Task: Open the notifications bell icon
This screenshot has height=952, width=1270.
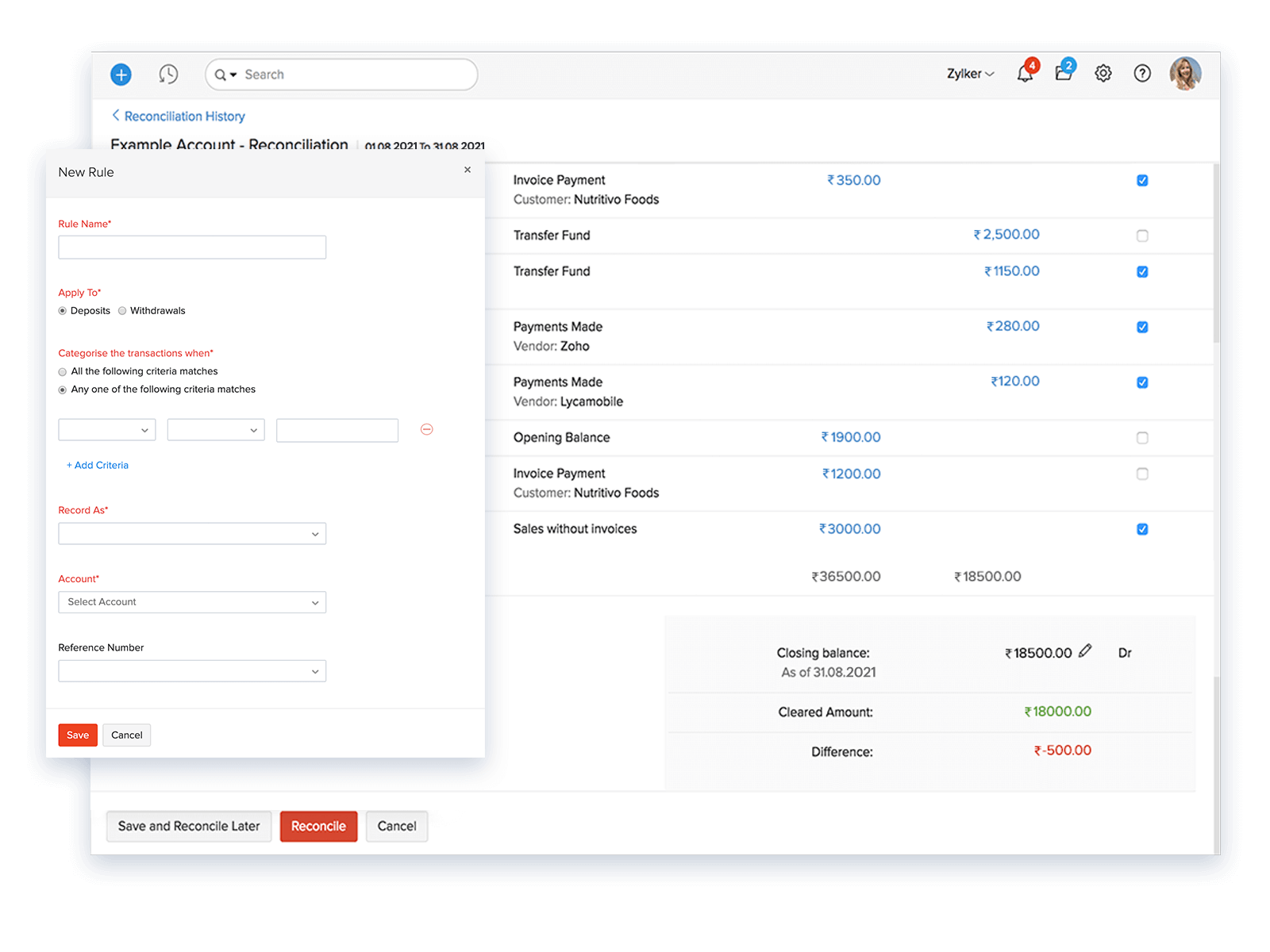Action: point(1025,74)
